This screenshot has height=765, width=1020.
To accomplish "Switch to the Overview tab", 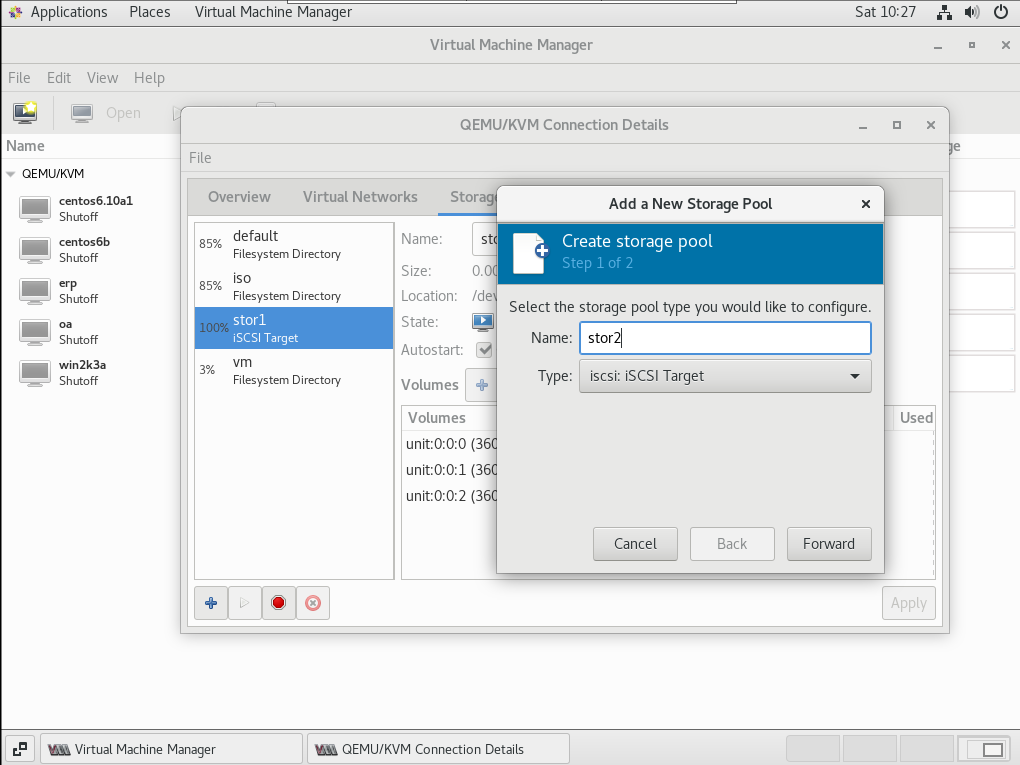I will pyautogui.click(x=239, y=197).
